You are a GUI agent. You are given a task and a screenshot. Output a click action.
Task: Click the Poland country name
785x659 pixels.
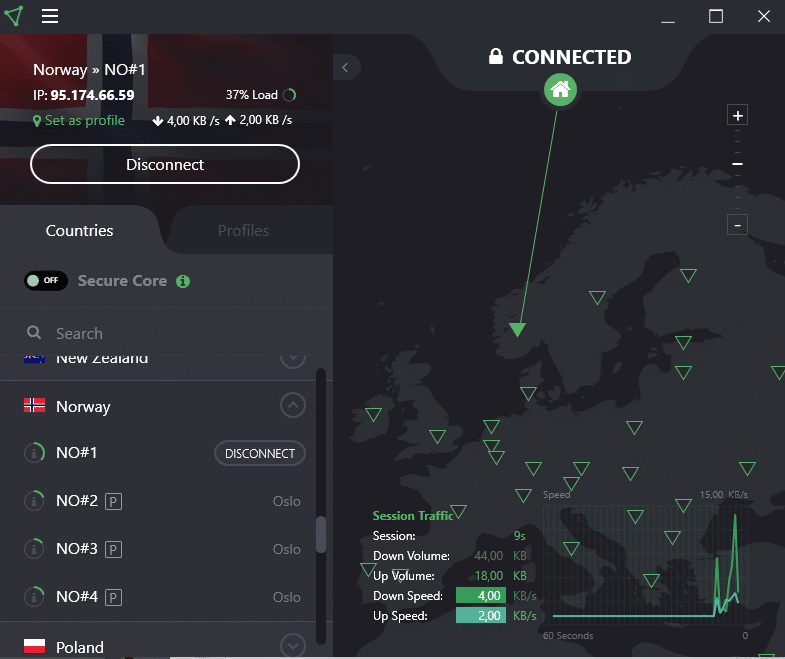tap(80, 647)
